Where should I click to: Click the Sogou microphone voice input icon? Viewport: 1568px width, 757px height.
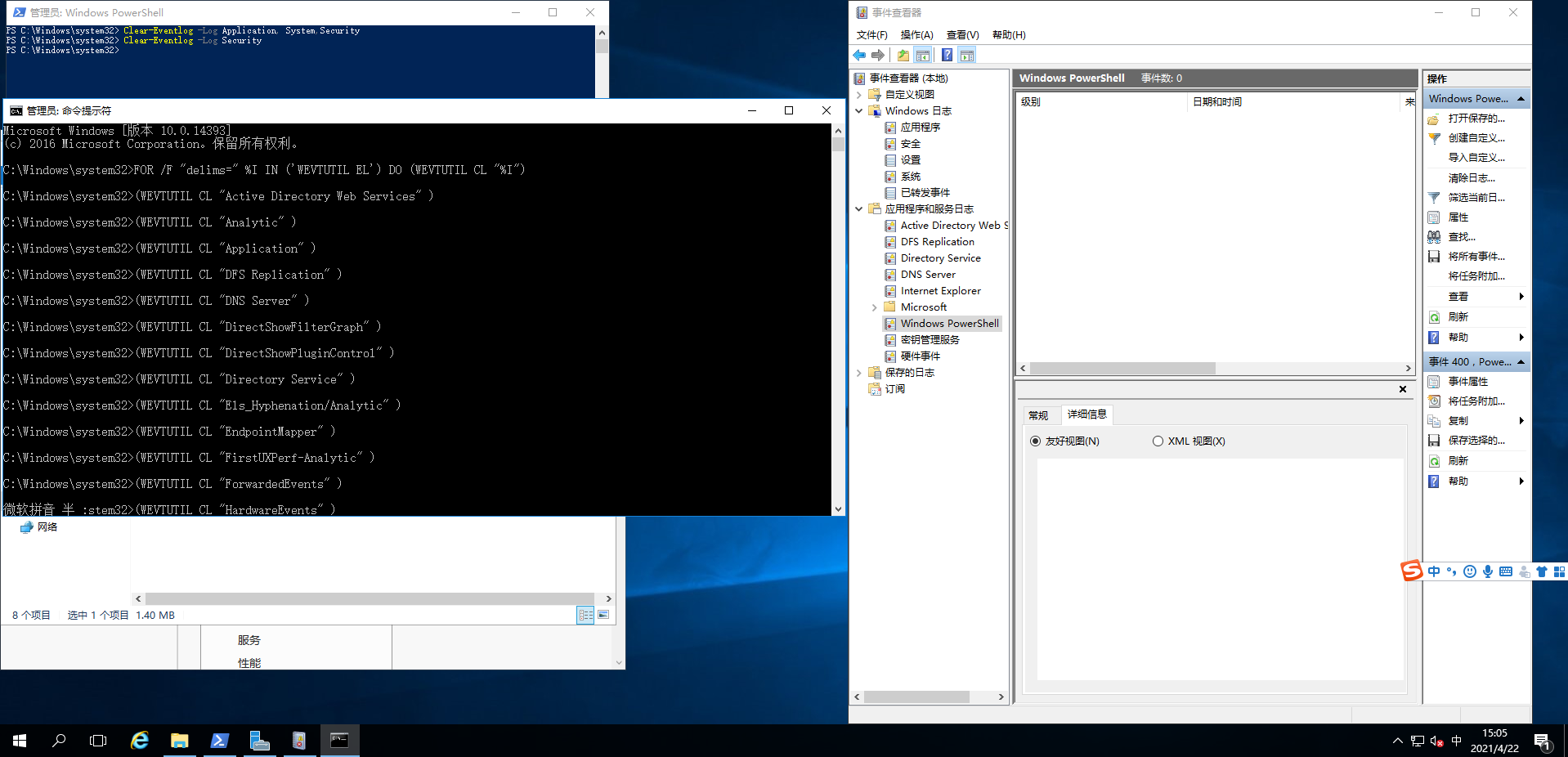coord(1488,571)
